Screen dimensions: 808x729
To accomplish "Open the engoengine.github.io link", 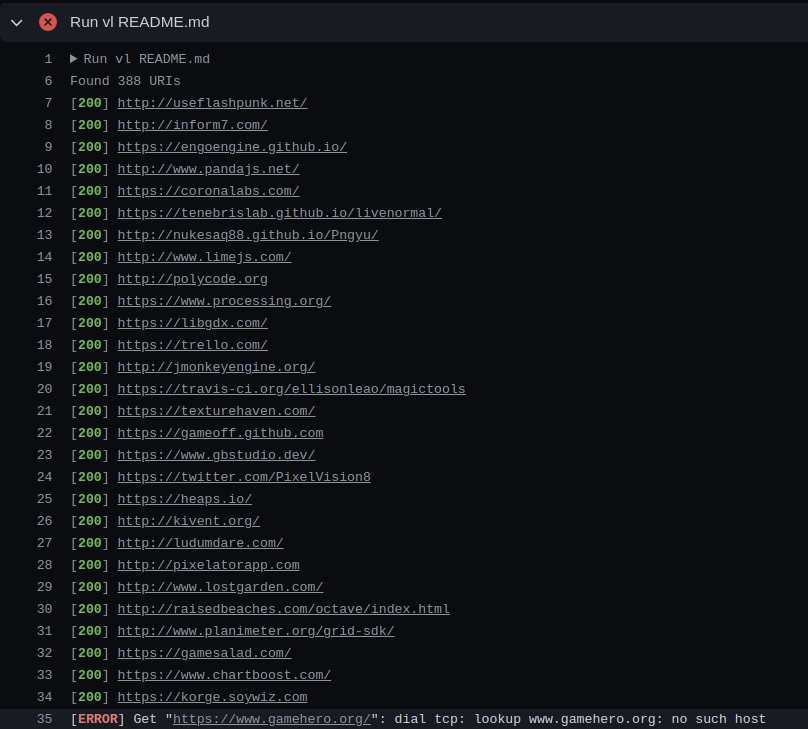I will click(232, 147).
